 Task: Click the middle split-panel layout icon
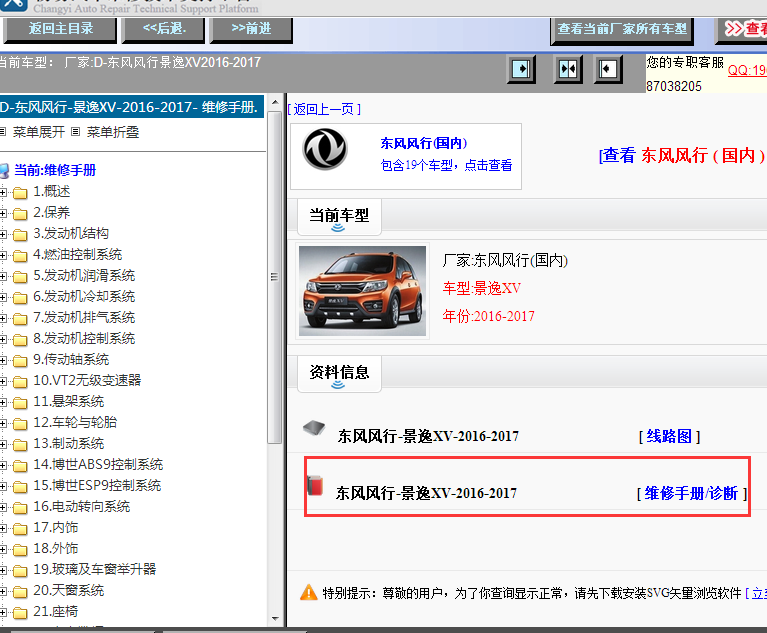(568, 69)
